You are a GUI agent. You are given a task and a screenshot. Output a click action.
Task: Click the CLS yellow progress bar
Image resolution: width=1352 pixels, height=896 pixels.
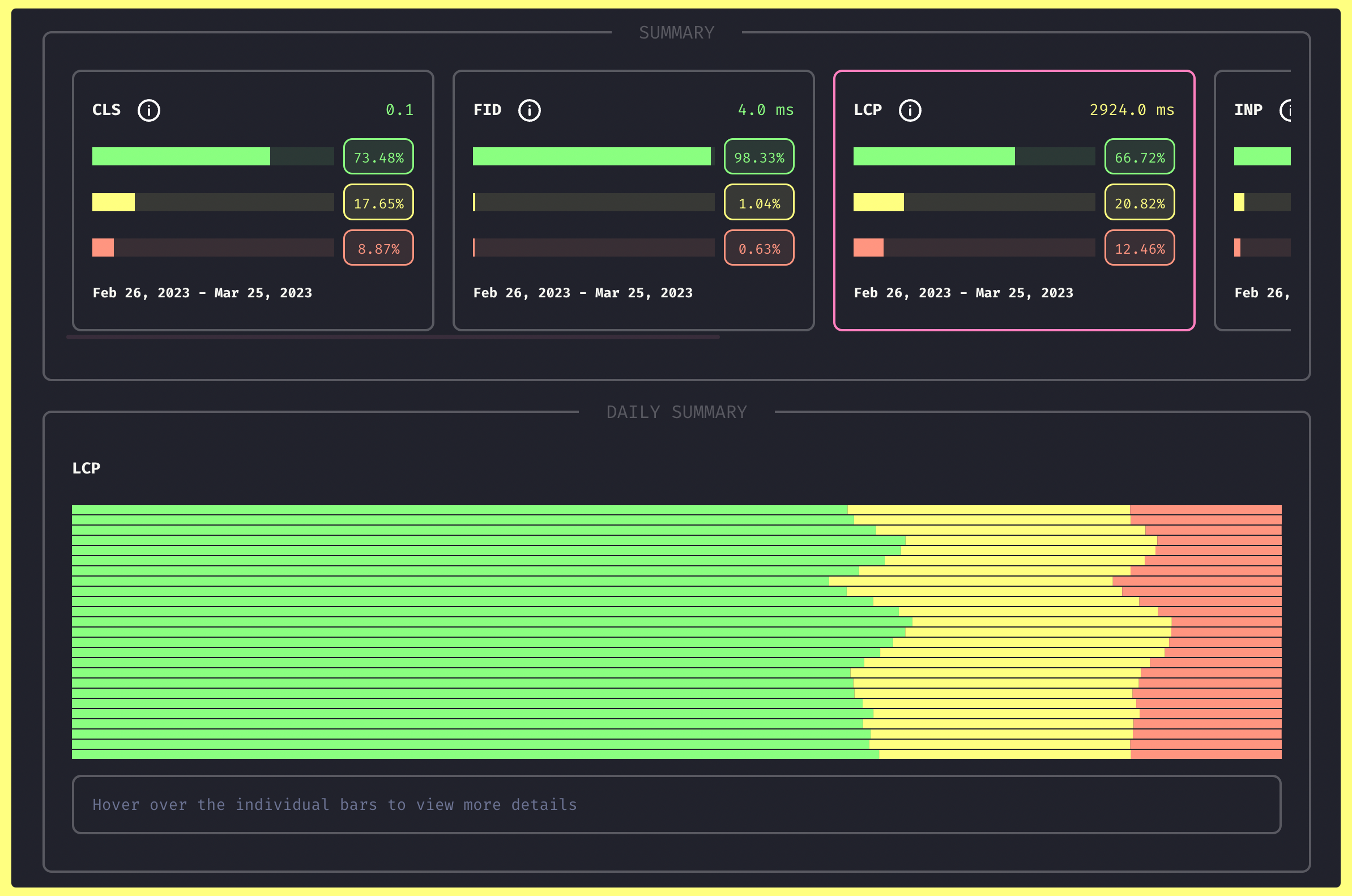213,202
